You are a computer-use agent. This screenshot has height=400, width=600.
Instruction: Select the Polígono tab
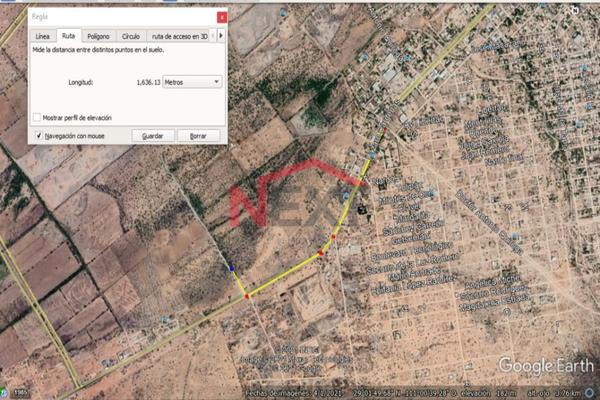tap(98, 36)
